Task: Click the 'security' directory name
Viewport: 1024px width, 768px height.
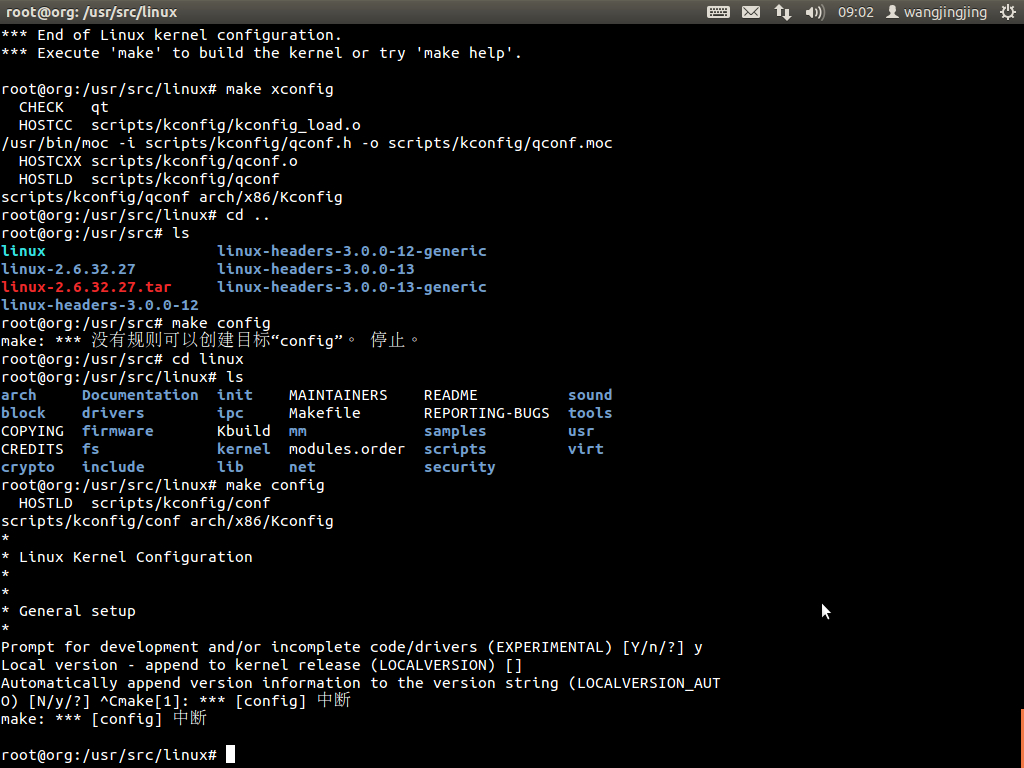Action: point(460,468)
